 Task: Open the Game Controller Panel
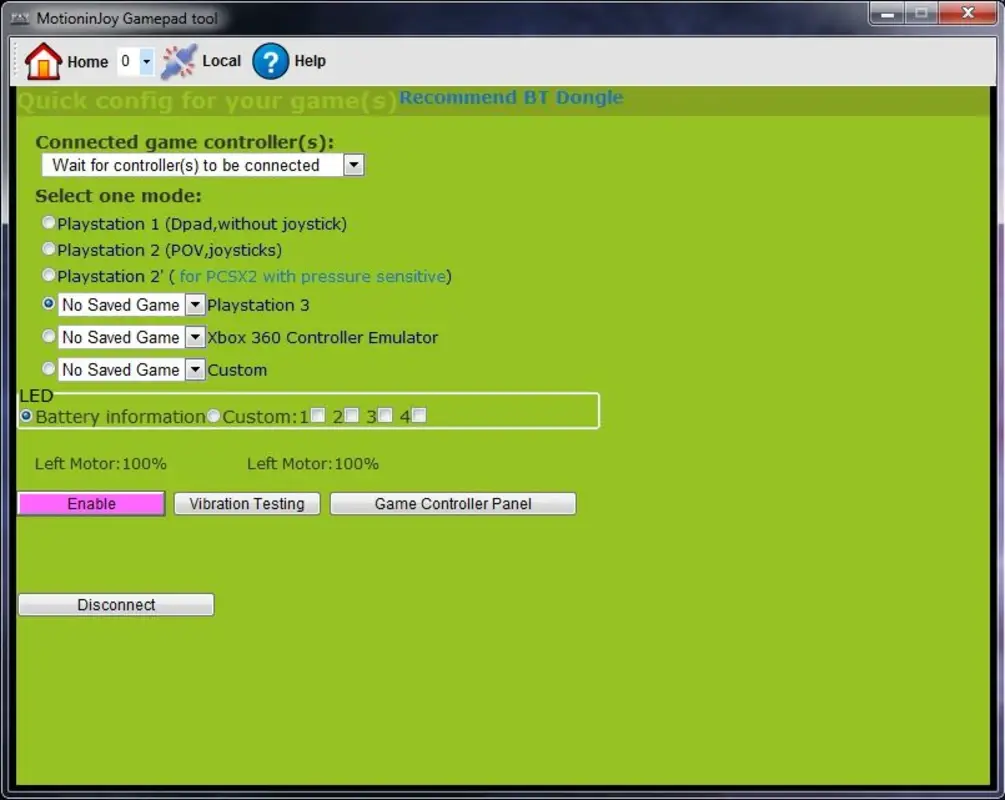click(x=453, y=503)
